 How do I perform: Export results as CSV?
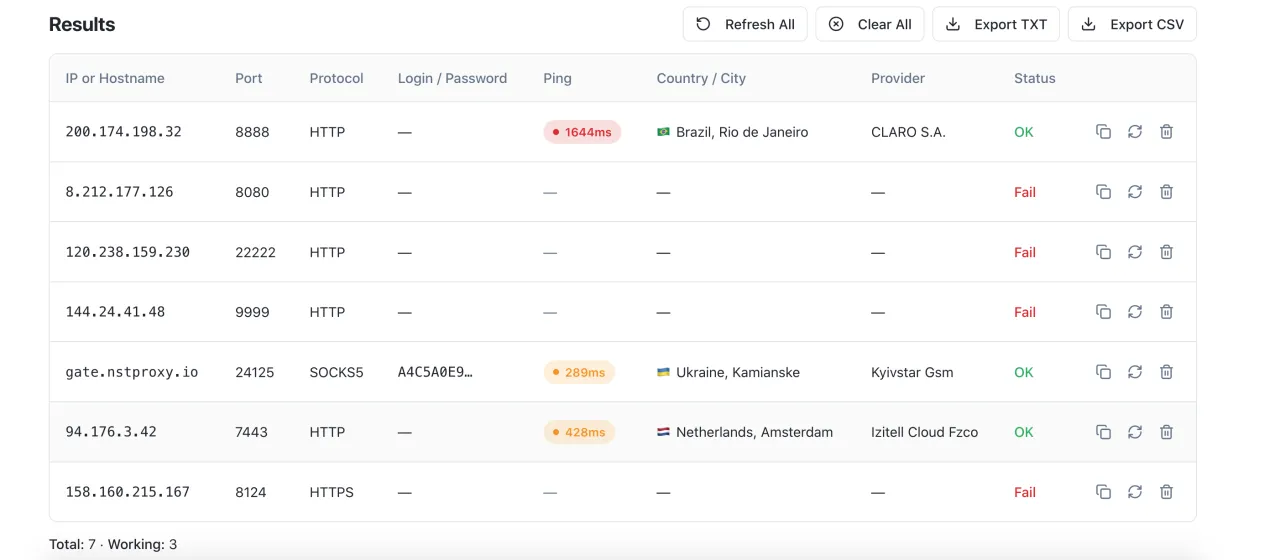(1132, 24)
